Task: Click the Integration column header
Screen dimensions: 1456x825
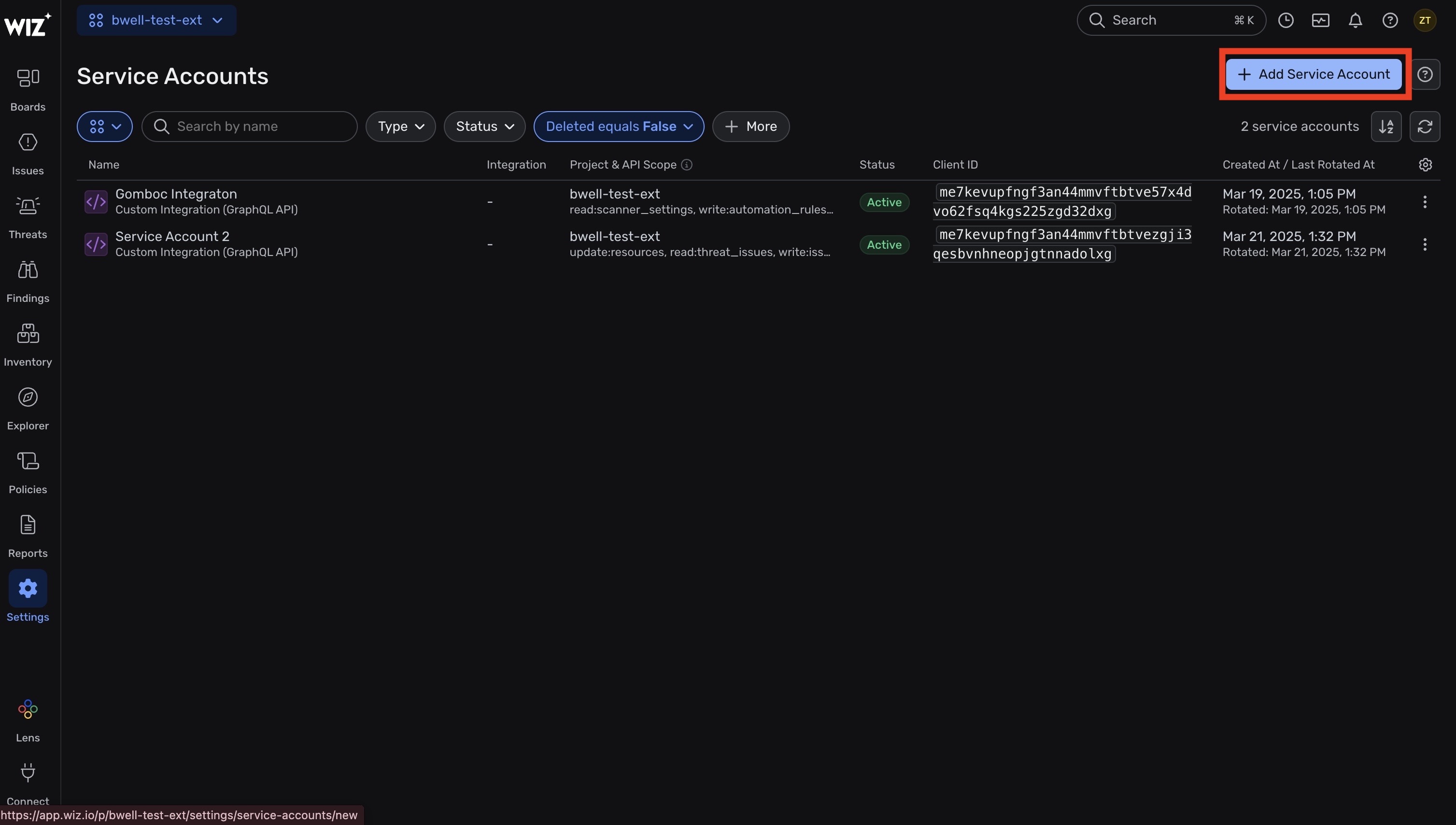Action: click(516, 165)
